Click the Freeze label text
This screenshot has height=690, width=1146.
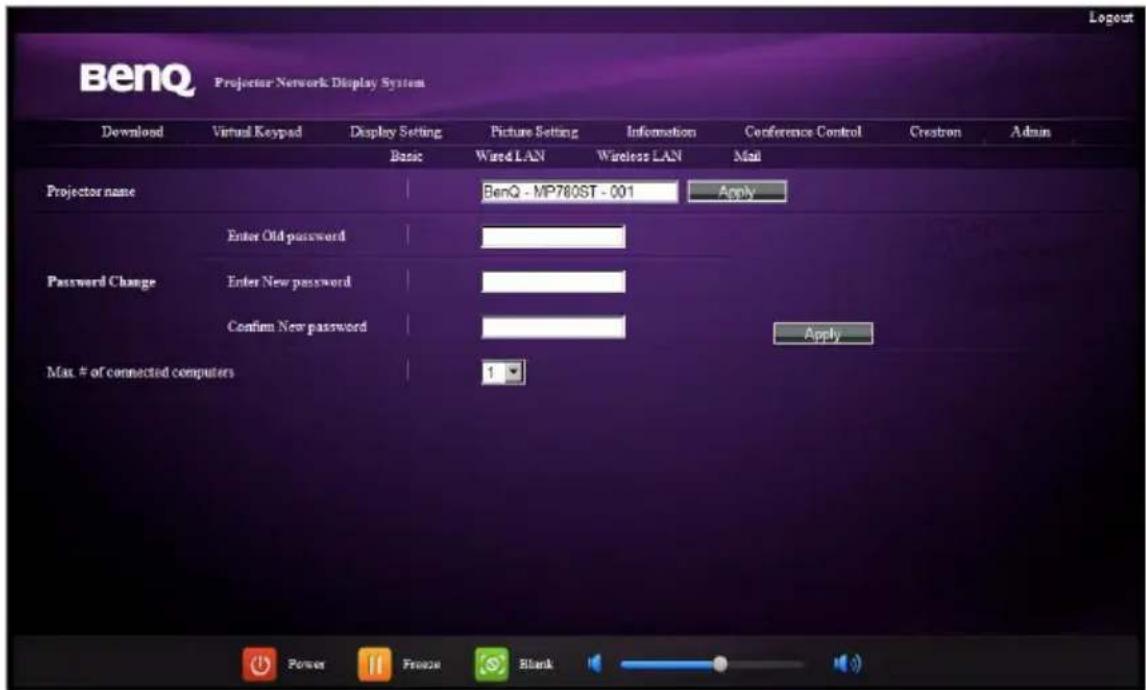pos(421,664)
